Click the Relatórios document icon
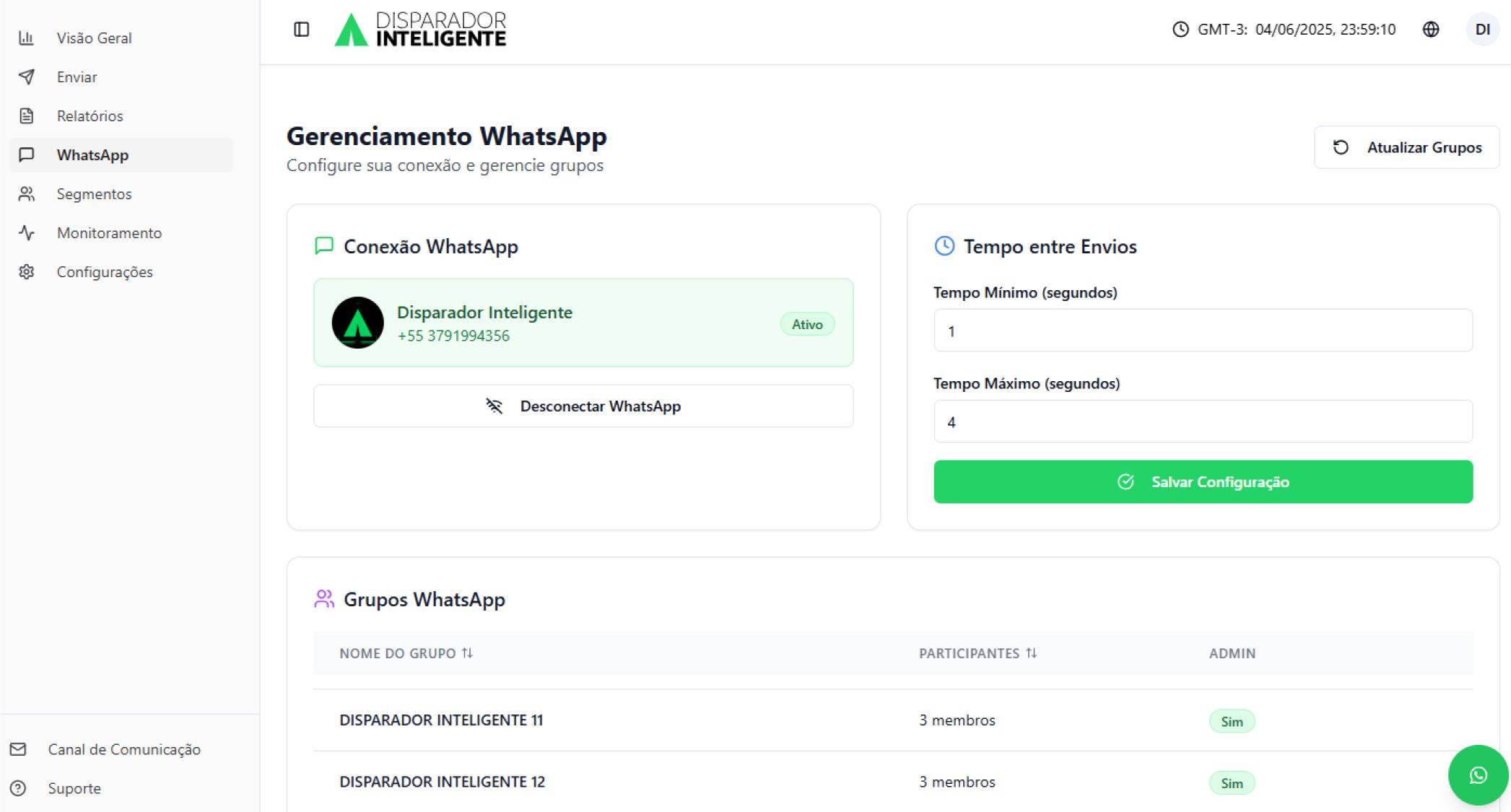Image resolution: width=1511 pixels, height=812 pixels. tap(27, 116)
